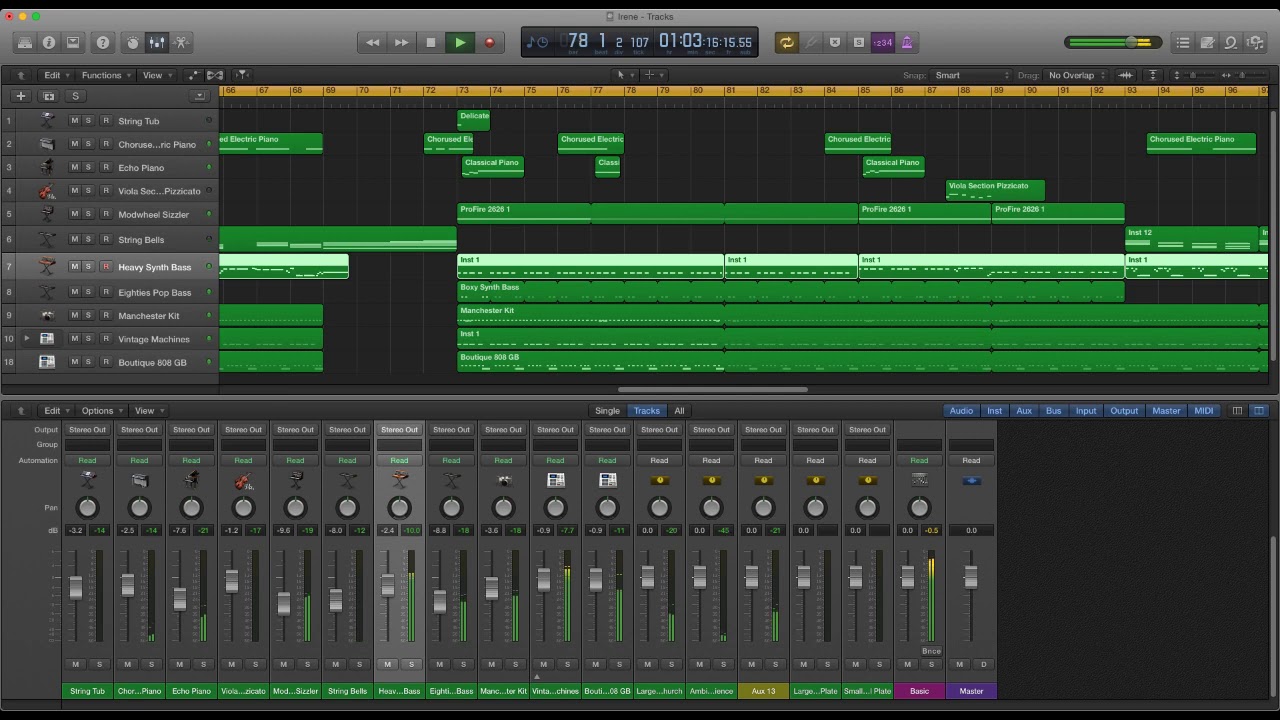The height and width of the screenshot is (720, 1280).
Task: Expand the Vintage Machines track stack
Action: 27,339
